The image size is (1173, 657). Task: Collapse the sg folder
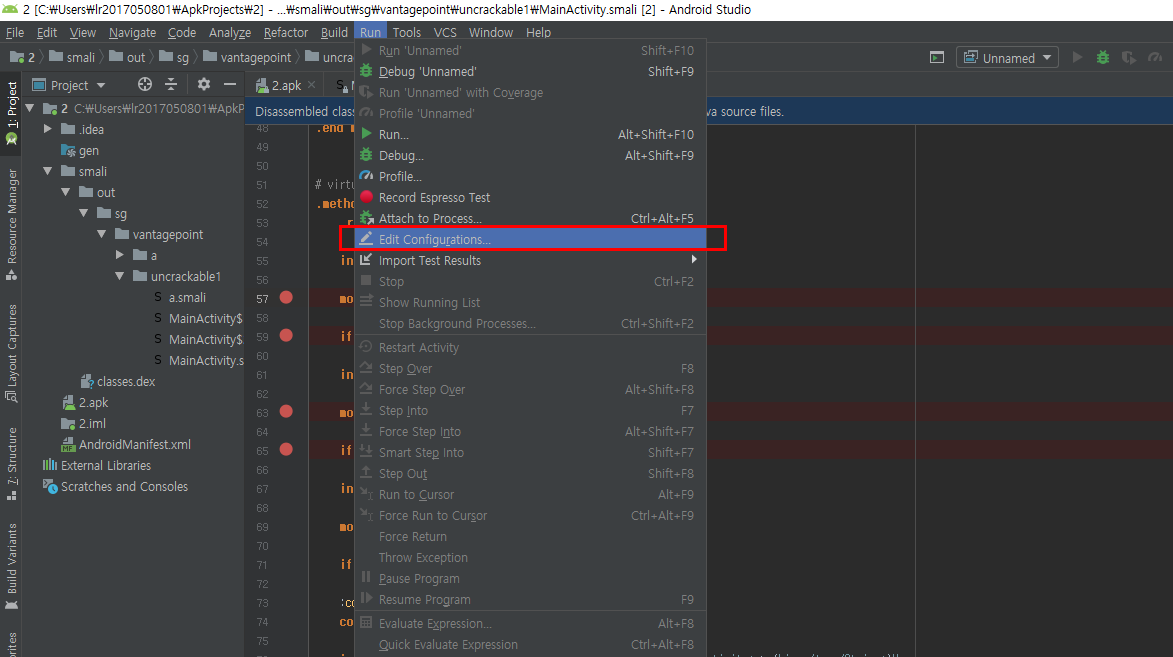click(x=84, y=213)
